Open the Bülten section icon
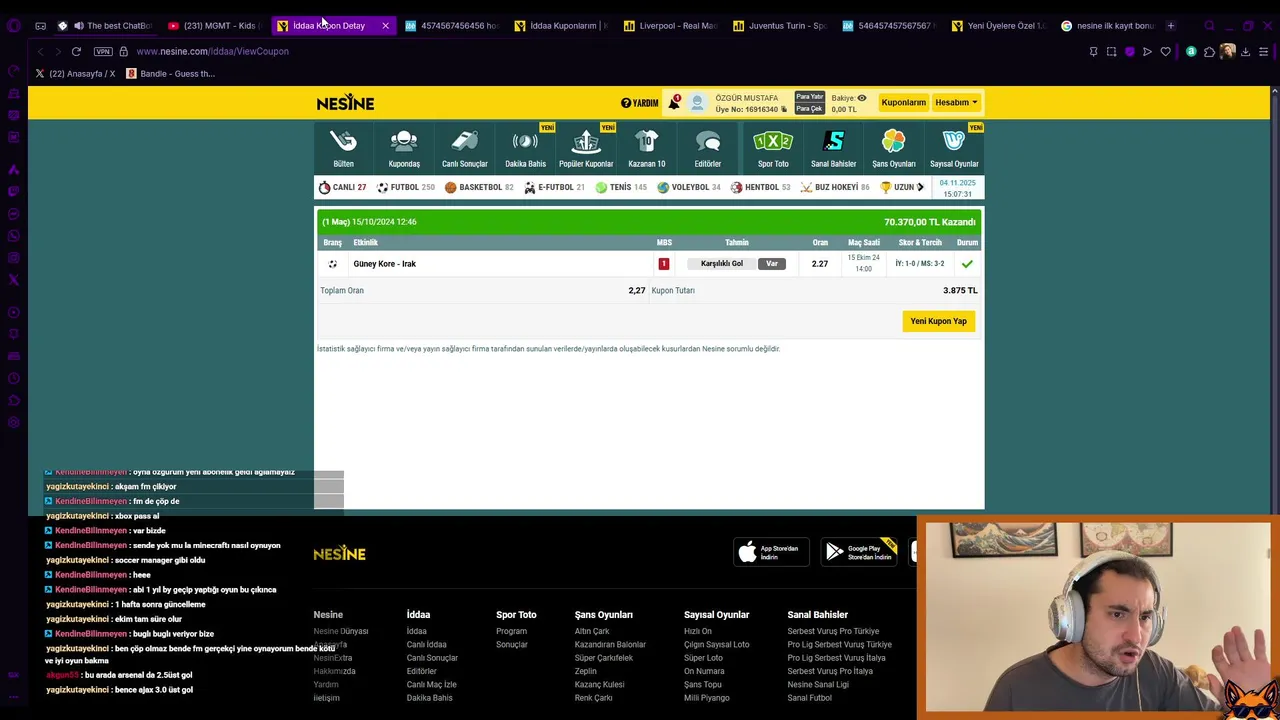The image size is (1280, 720). (343, 148)
